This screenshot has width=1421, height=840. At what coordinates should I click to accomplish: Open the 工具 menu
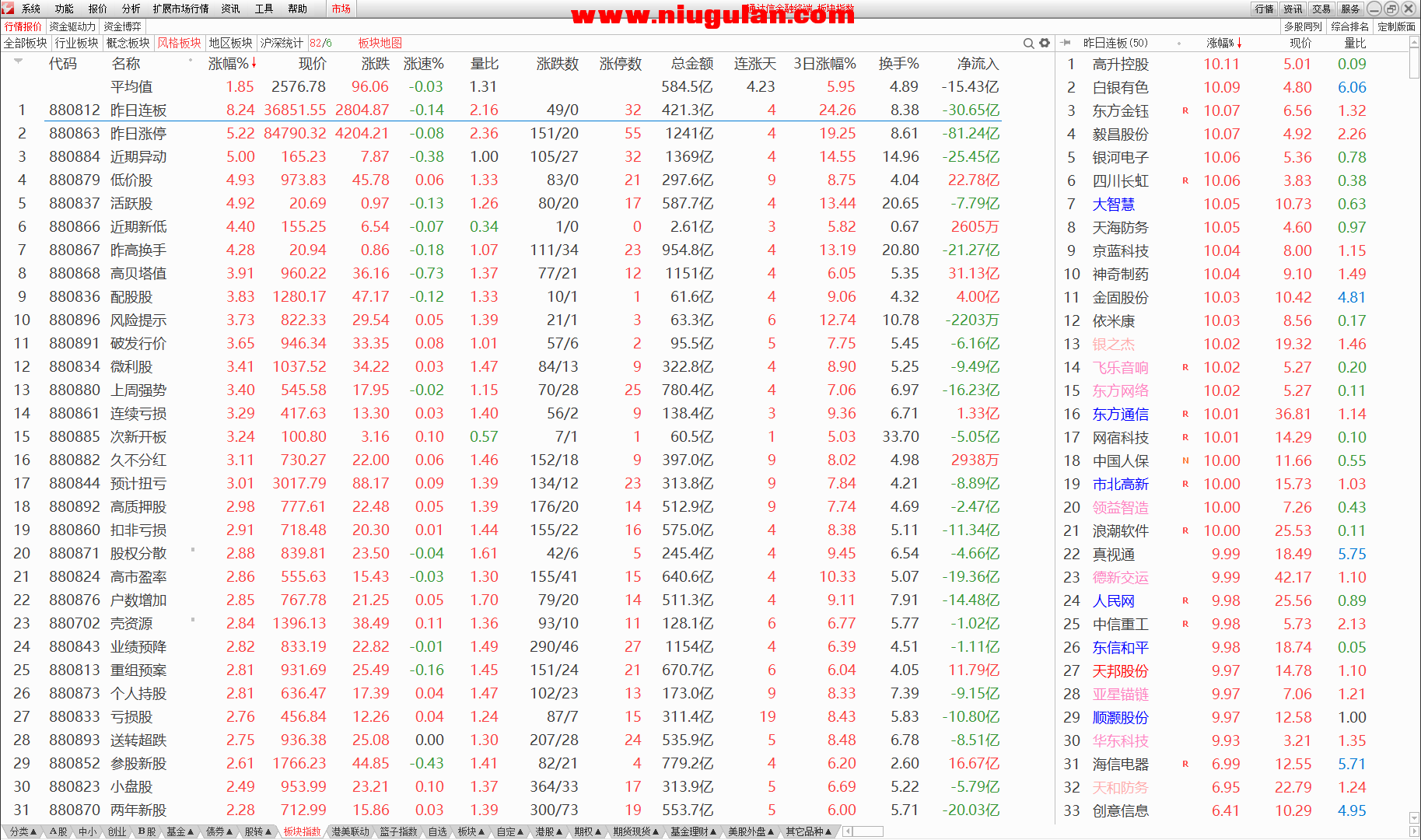pos(264,9)
